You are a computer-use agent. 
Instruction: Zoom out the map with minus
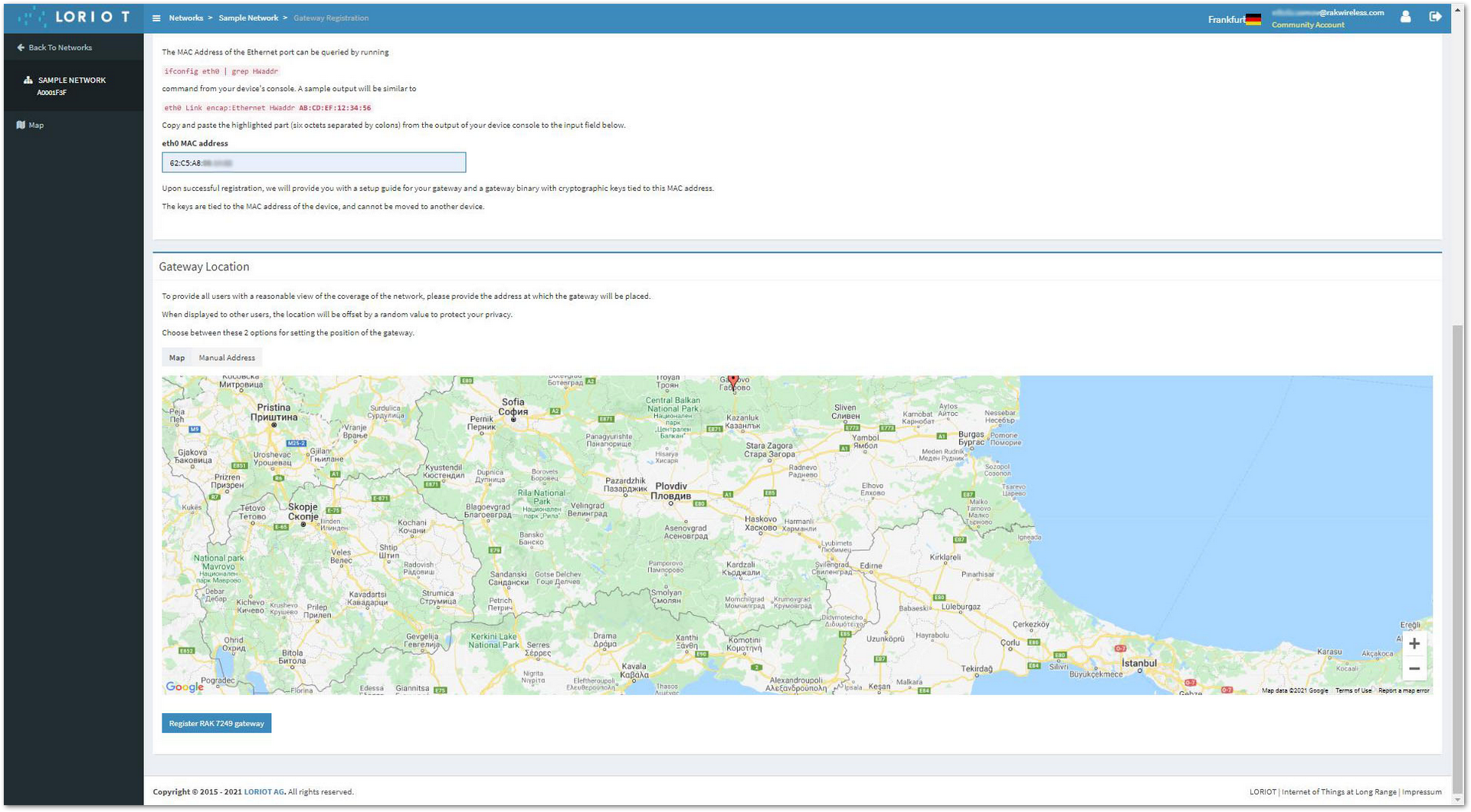[x=1414, y=669]
